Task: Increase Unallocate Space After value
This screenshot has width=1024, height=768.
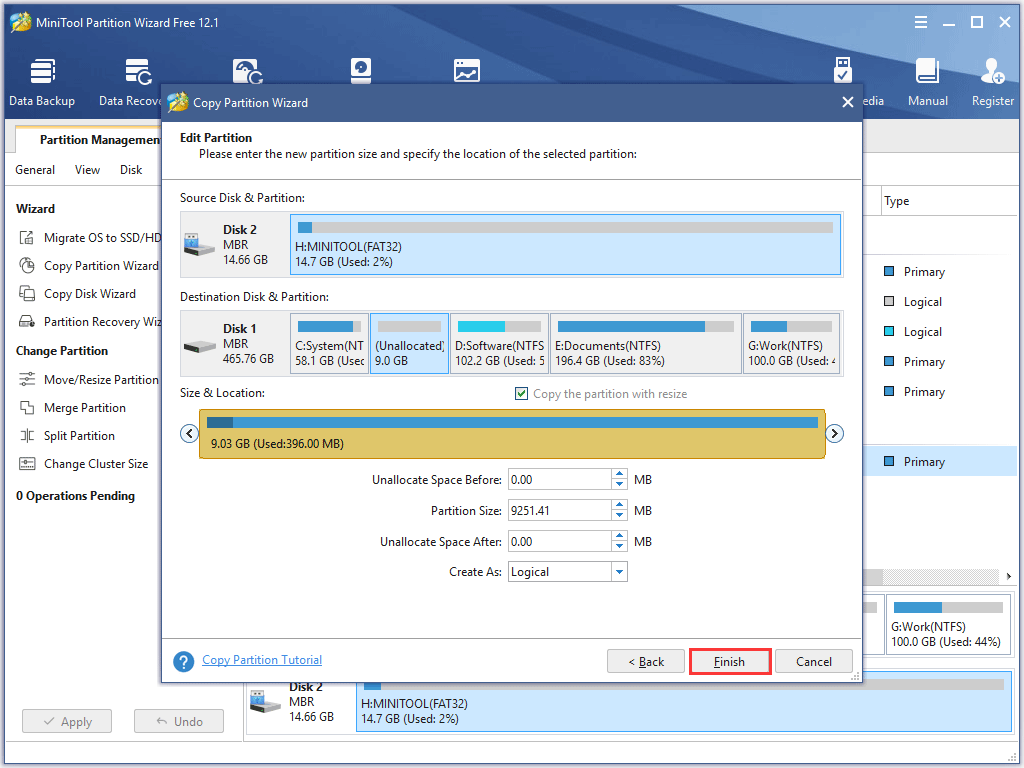Action: pos(619,537)
